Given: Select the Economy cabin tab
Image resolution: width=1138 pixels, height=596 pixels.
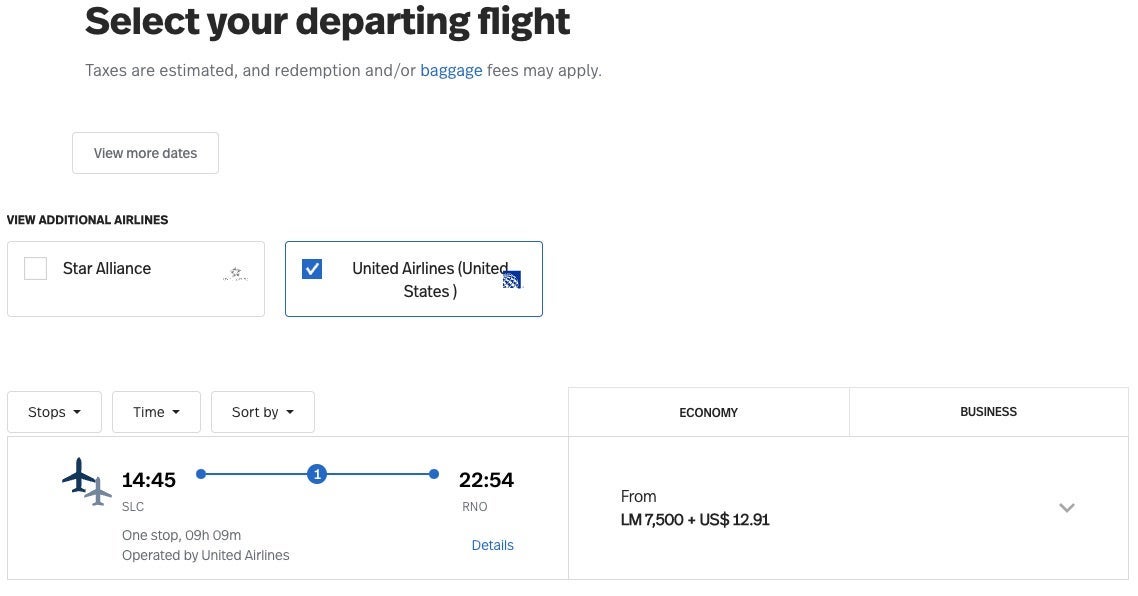Looking at the screenshot, I should [708, 412].
